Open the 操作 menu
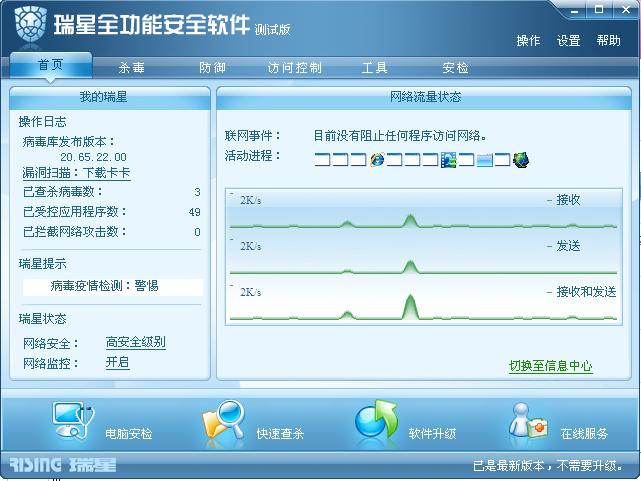The width and height of the screenshot is (641, 481). click(x=528, y=40)
